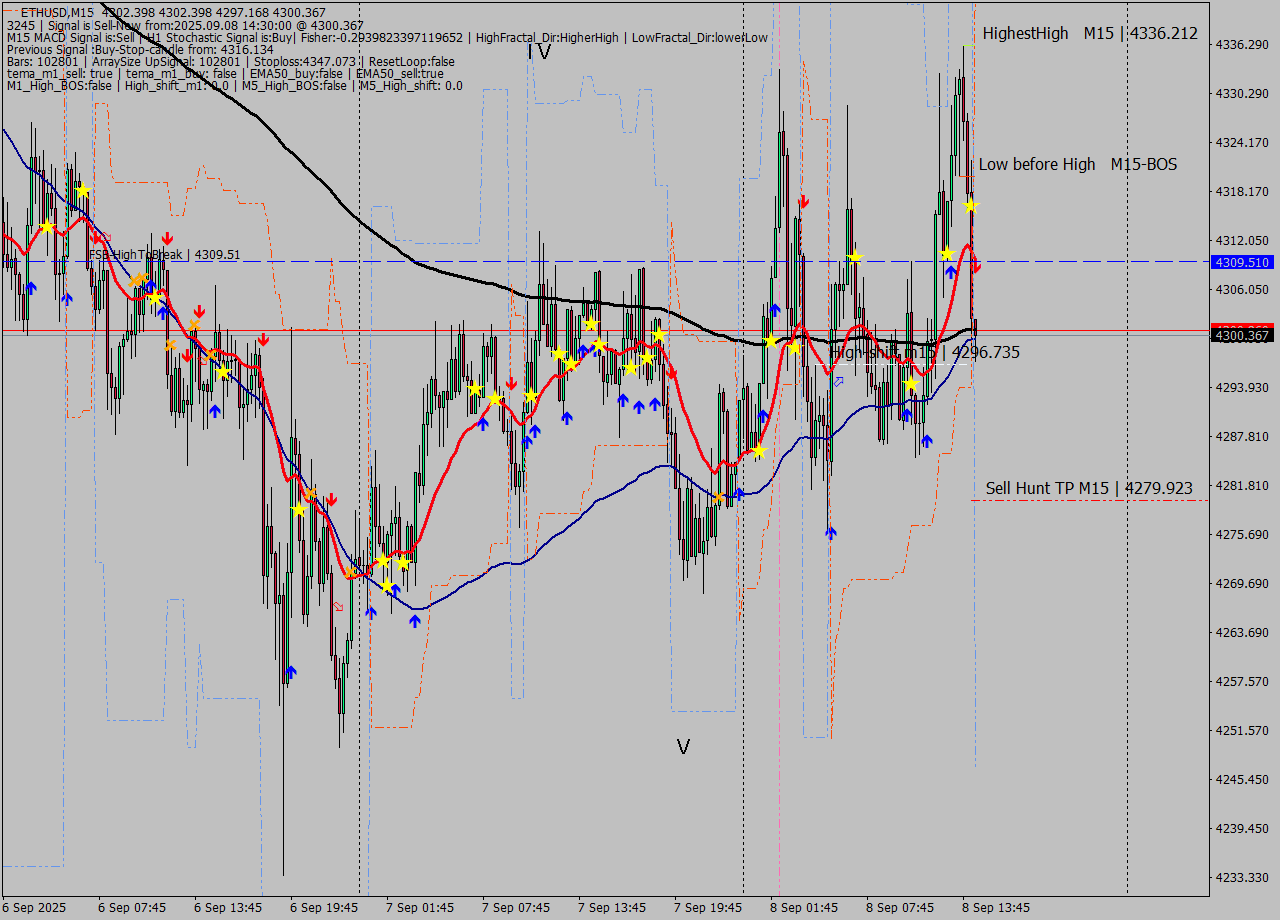This screenshot has height=920, width=1280.
Task: Click the red down arrow beside the latest candle
Action: click(976, 267)
